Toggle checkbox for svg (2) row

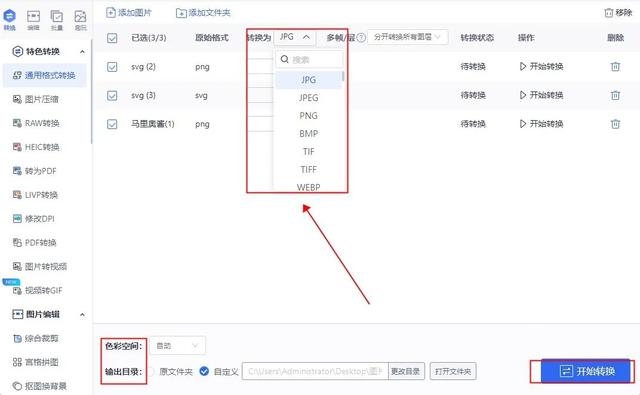point(112,67)
